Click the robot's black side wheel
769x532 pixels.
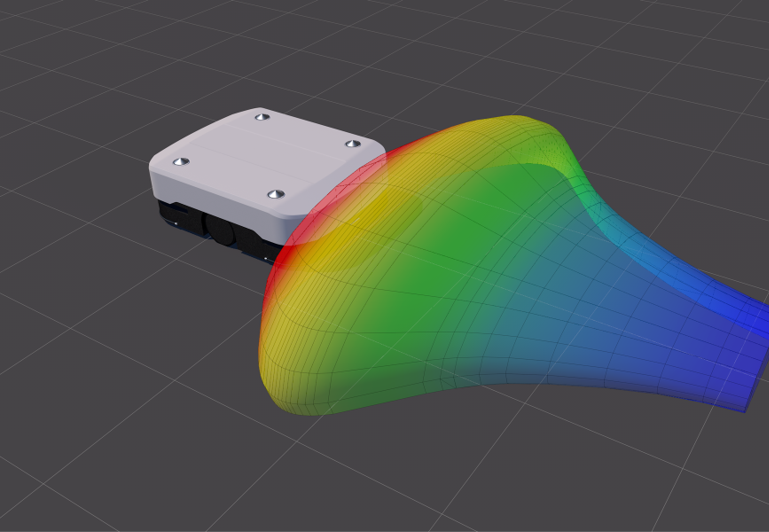[220, 229]
